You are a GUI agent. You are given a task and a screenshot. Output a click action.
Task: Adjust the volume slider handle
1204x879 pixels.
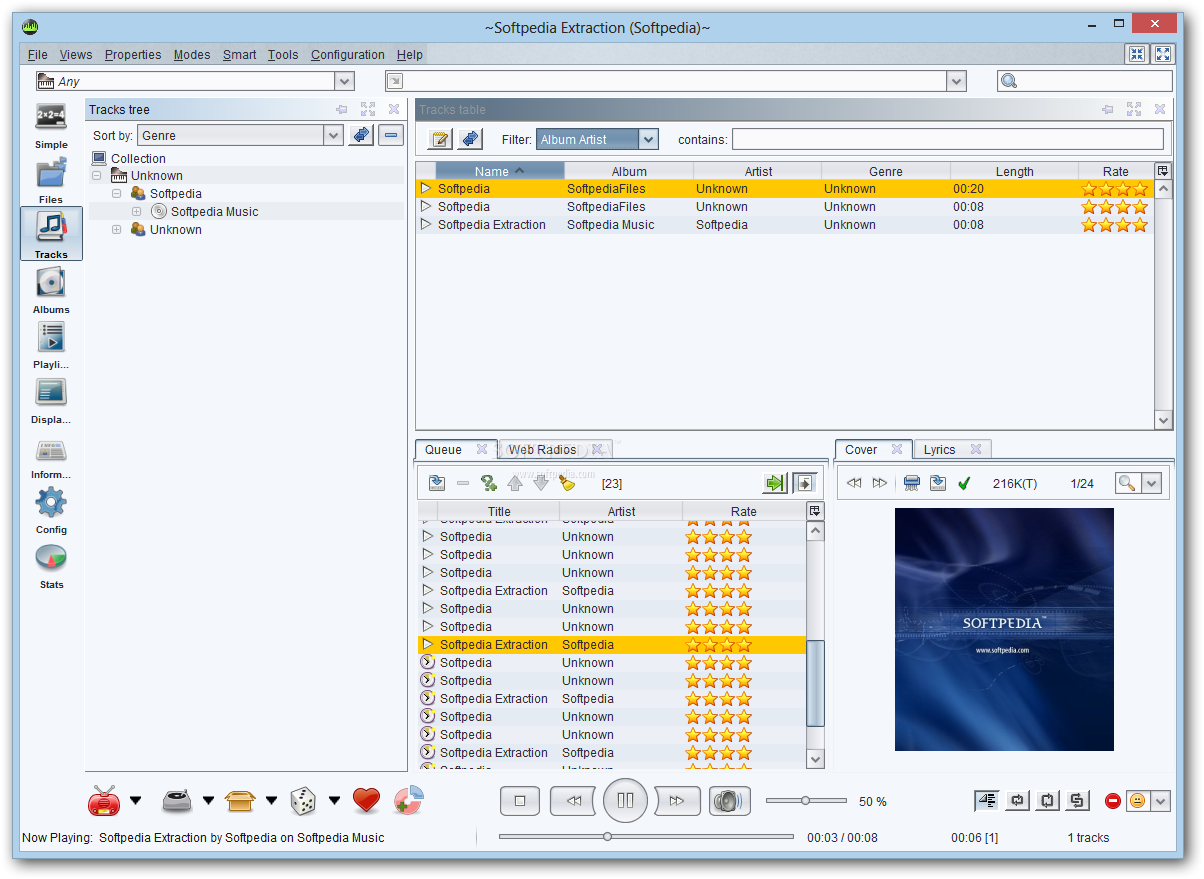coord(805,800)
